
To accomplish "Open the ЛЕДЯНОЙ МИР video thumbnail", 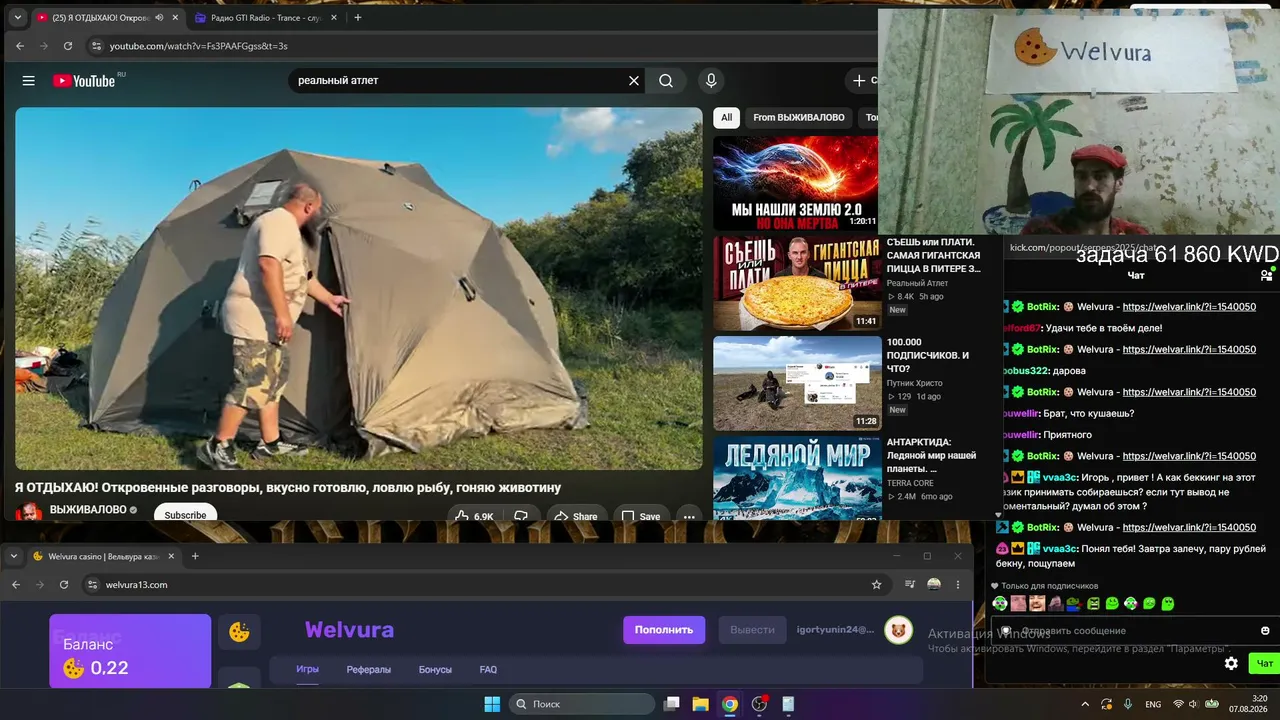I will tap(796, 478).
